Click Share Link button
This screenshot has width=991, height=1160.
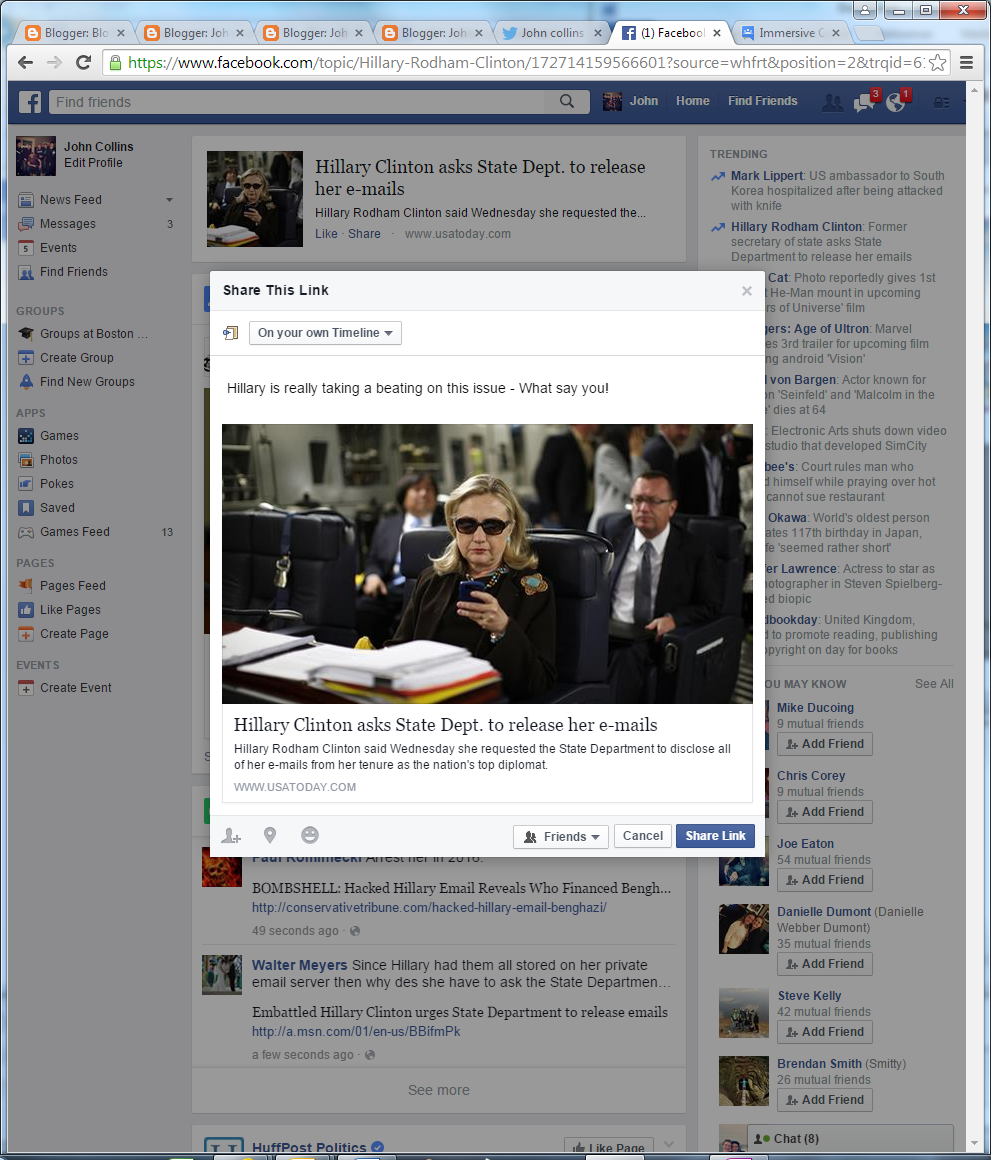(715, 836)
